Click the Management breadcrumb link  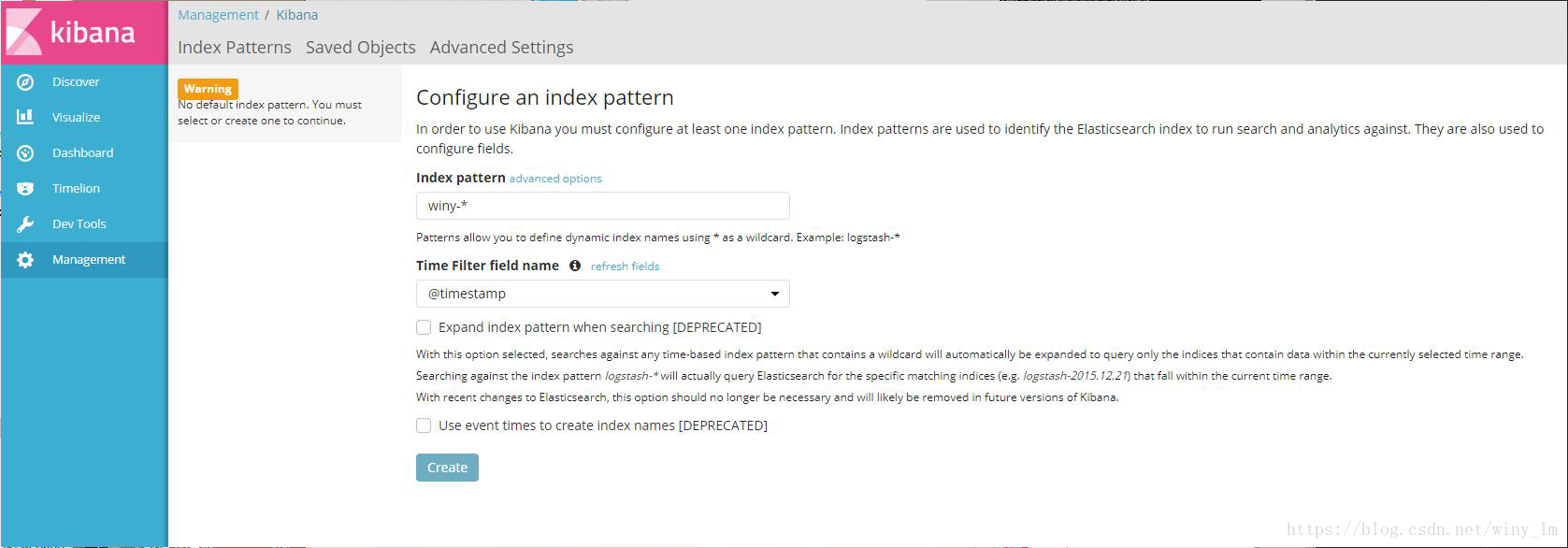218,15
